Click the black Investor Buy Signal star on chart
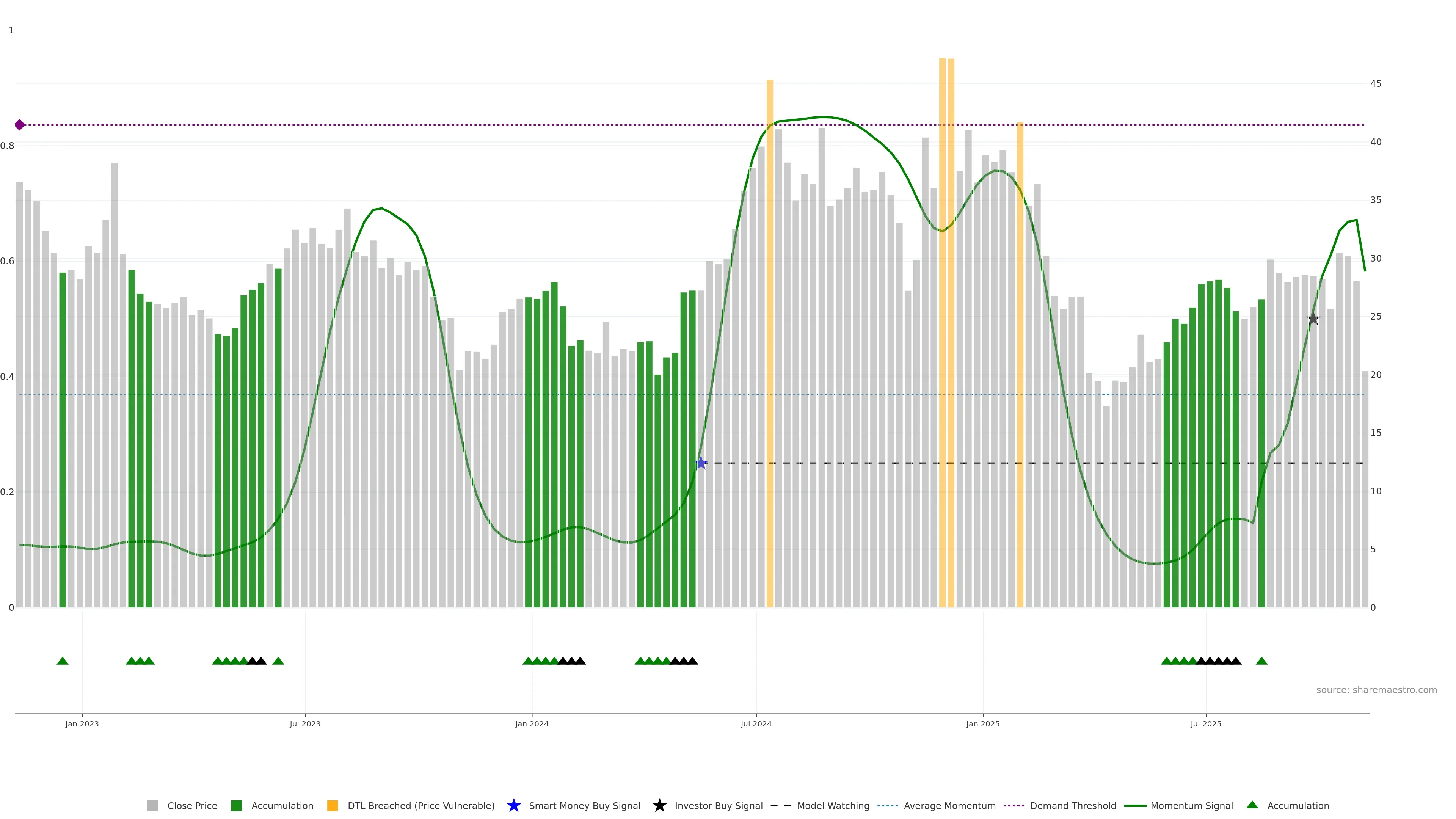 [x=1313, y=319]
